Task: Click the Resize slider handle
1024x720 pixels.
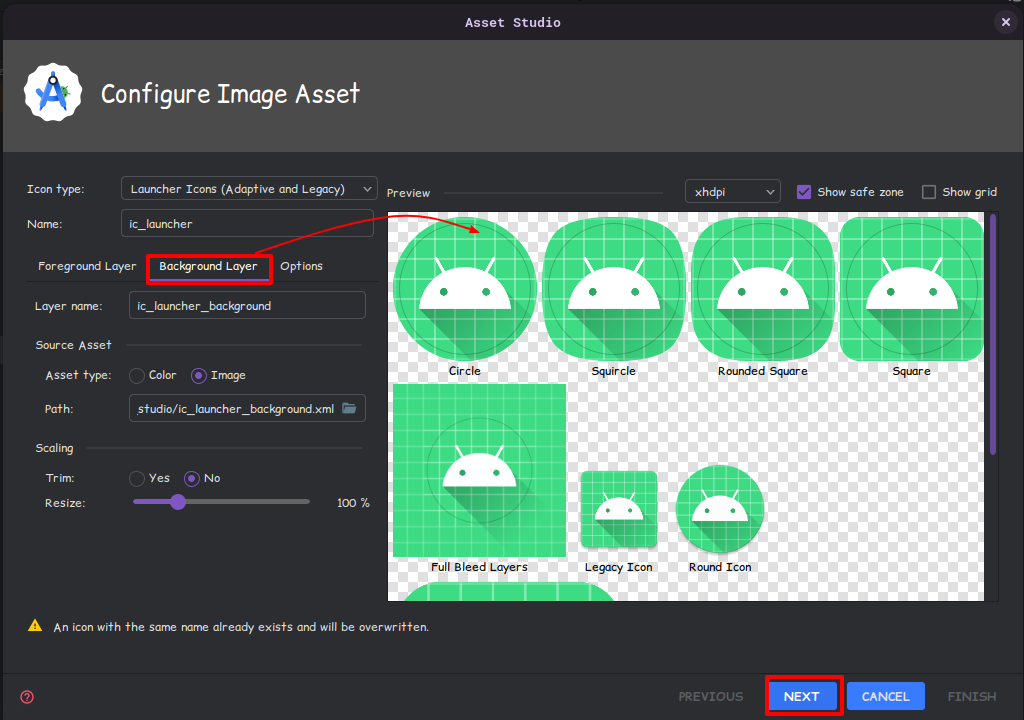Action: coord(178,502)
